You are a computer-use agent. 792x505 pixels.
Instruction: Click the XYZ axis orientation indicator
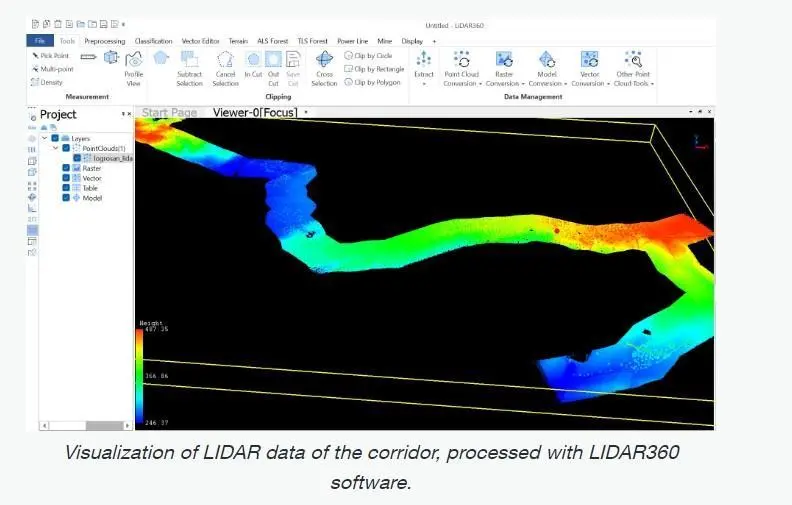700,142
